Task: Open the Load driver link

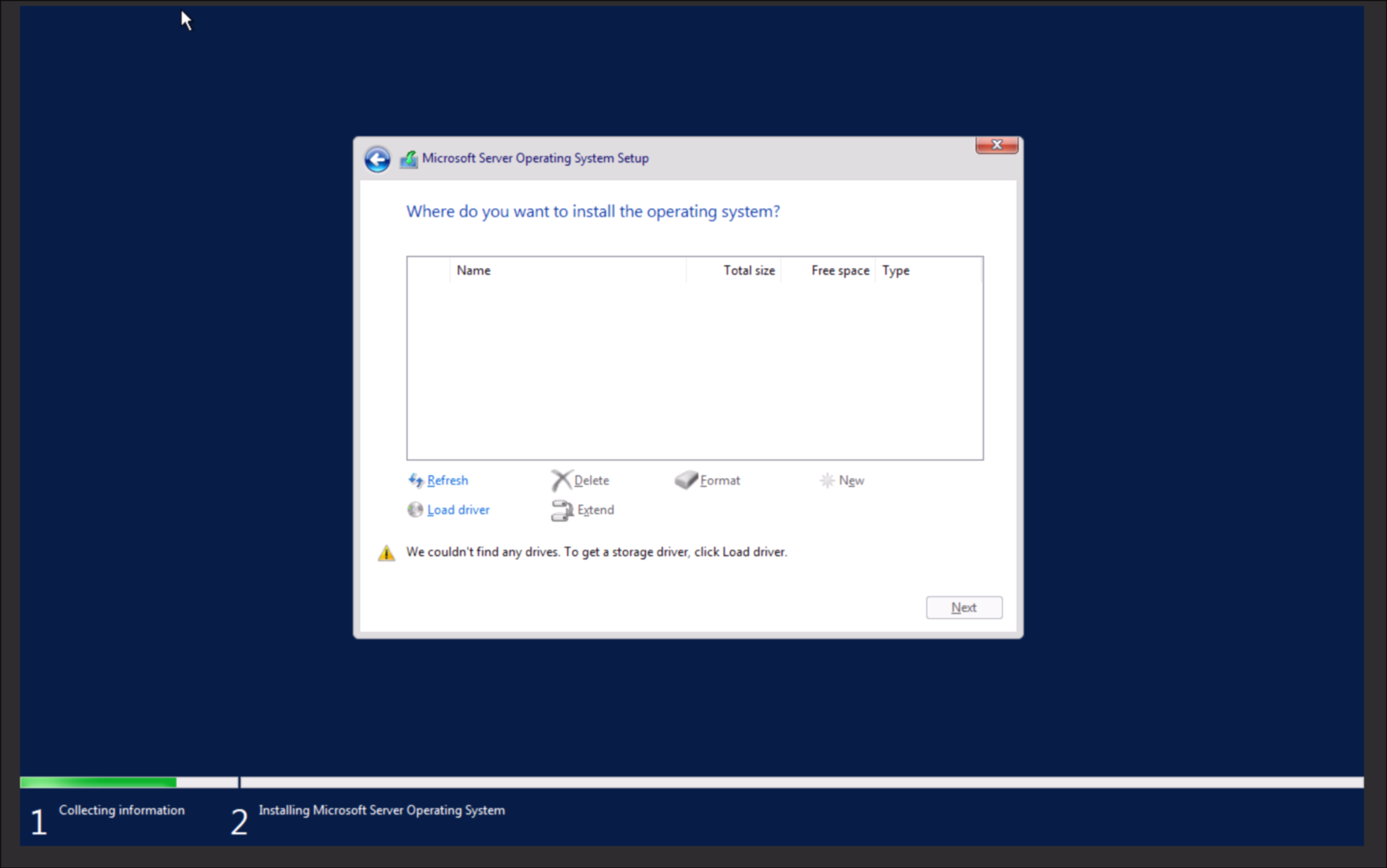Action: pos(458,510)
